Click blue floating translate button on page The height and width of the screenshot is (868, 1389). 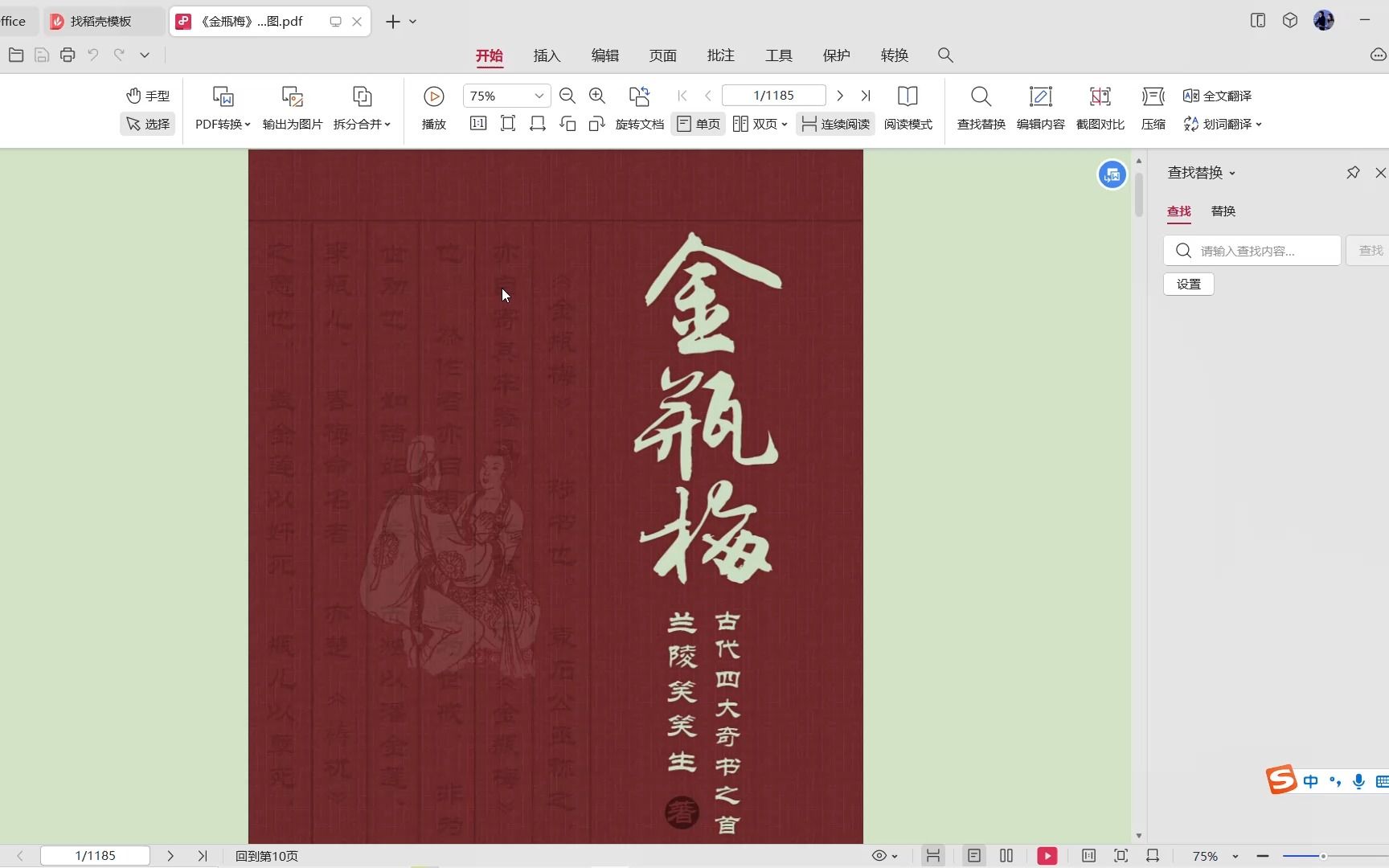click(1112, 174)
